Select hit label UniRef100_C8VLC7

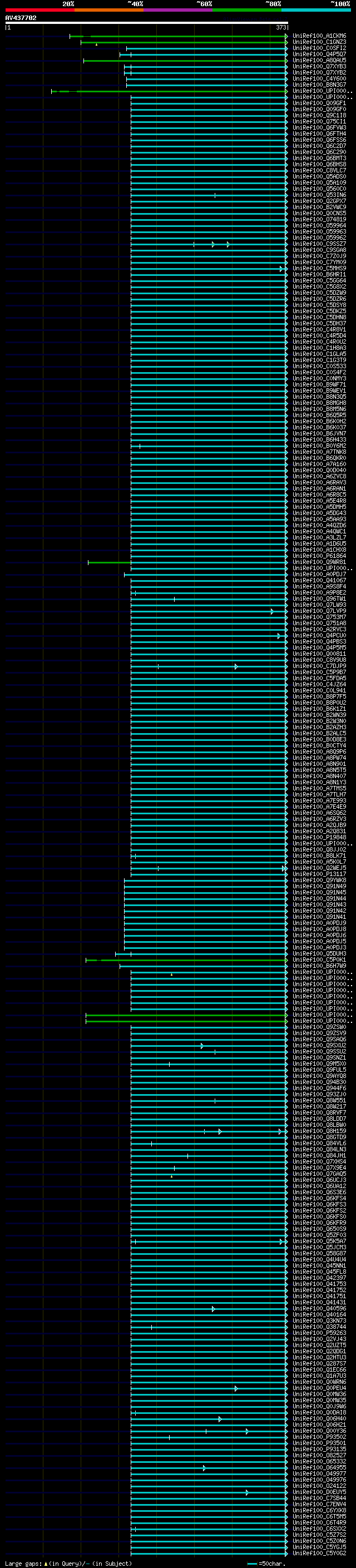pos(319,170)
